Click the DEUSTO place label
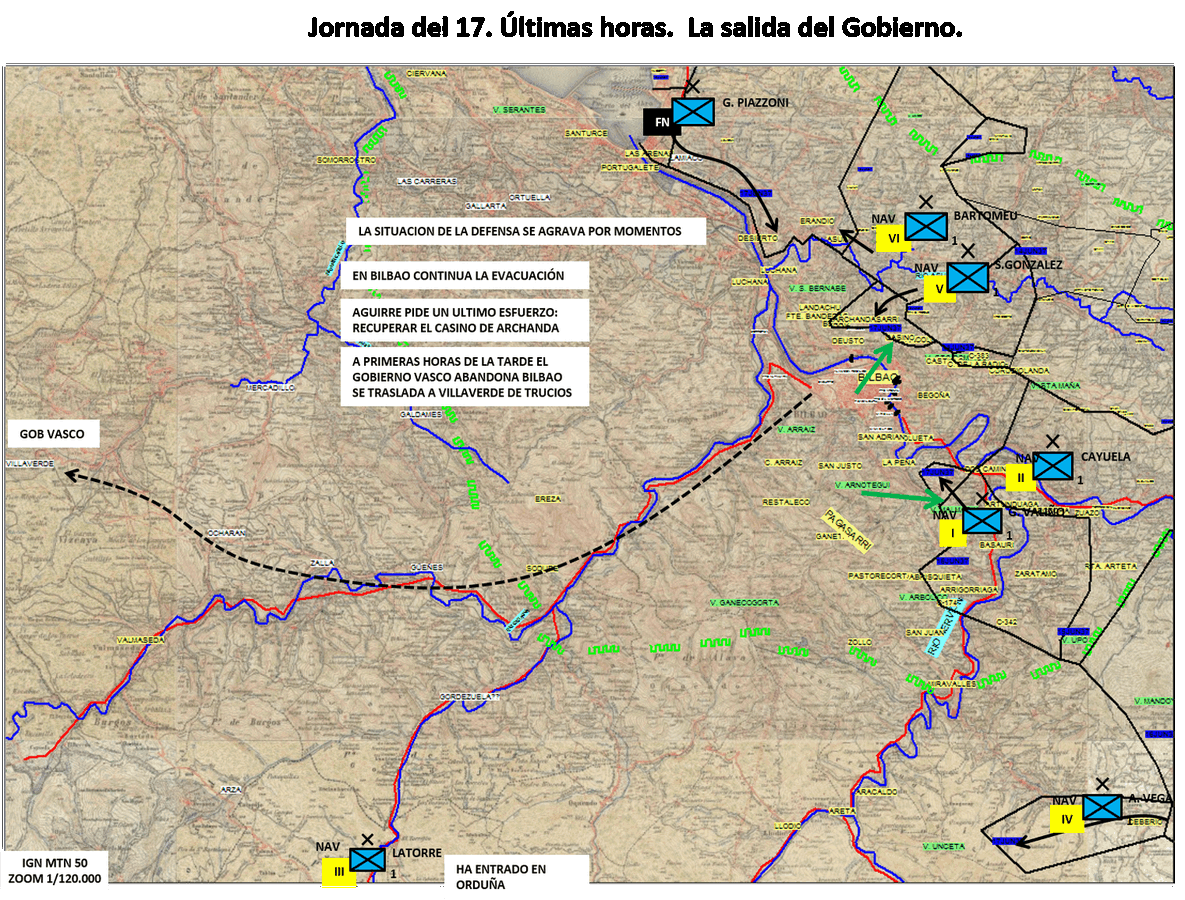Viewport: 1185px width, 900px height. click(x=848, y=341)
